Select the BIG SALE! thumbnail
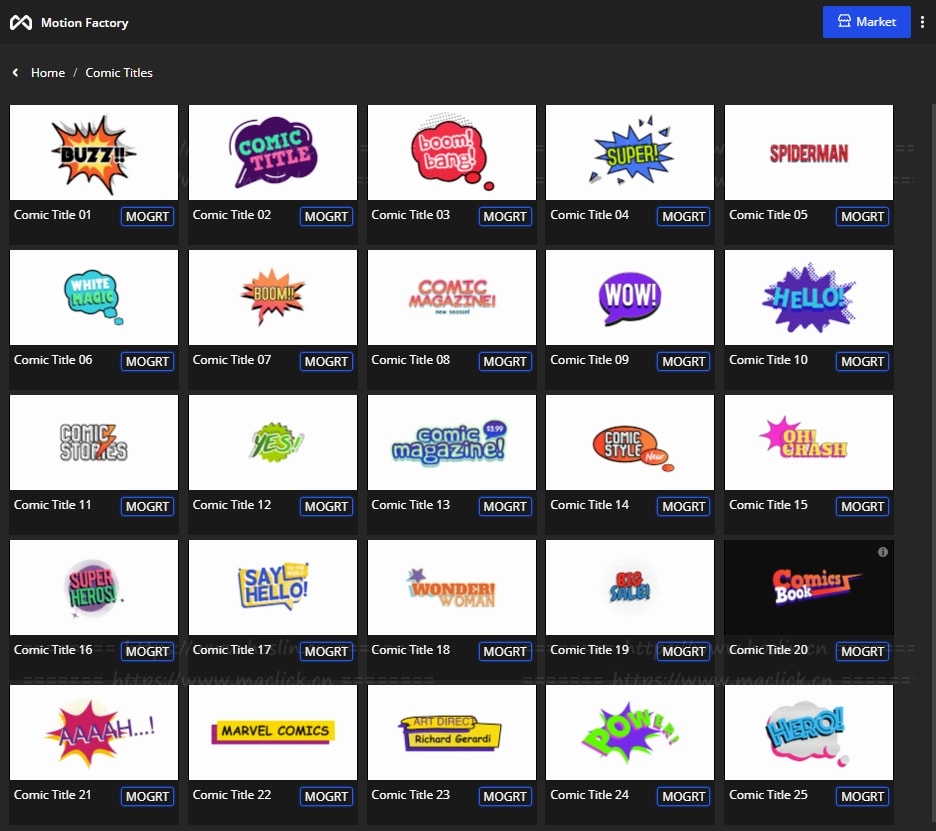Image resolution: width=936 pixels, height=831 pixels. [x=630, y=587]
